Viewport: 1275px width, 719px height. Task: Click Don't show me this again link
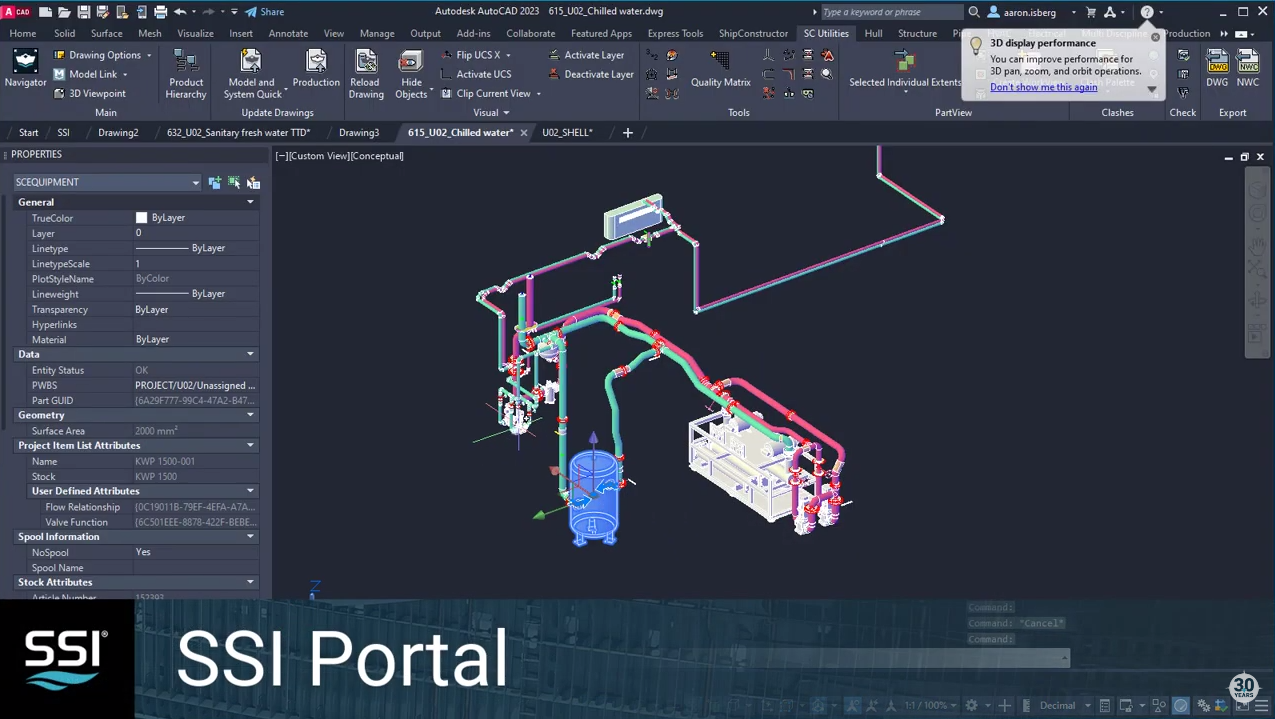1044,87
